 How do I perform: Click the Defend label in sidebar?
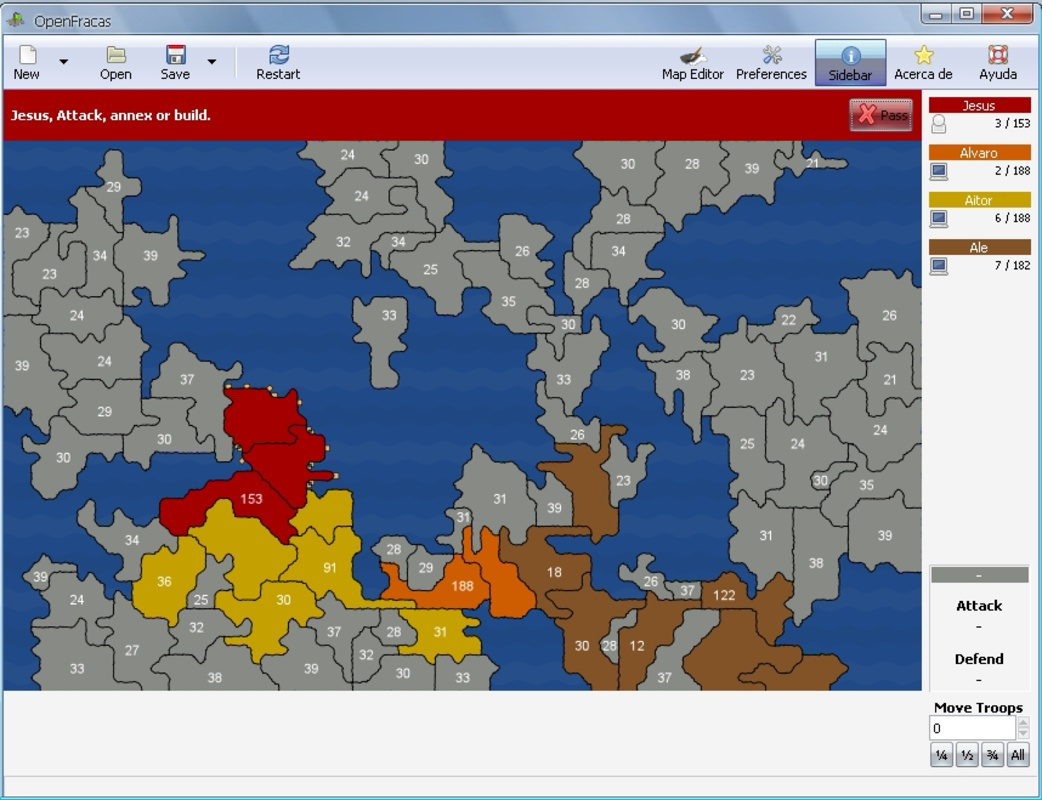tap(979, 659)
